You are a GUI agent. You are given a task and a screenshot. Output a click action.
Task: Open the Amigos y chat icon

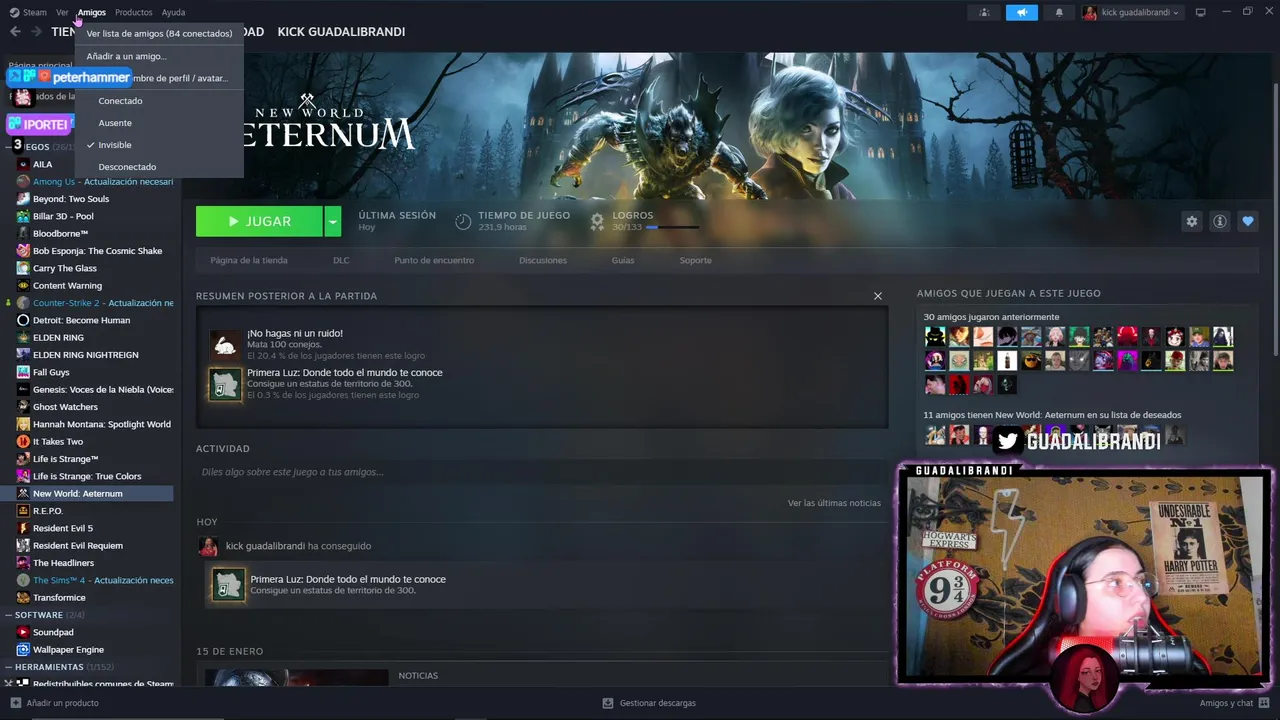pos(1264,703)
